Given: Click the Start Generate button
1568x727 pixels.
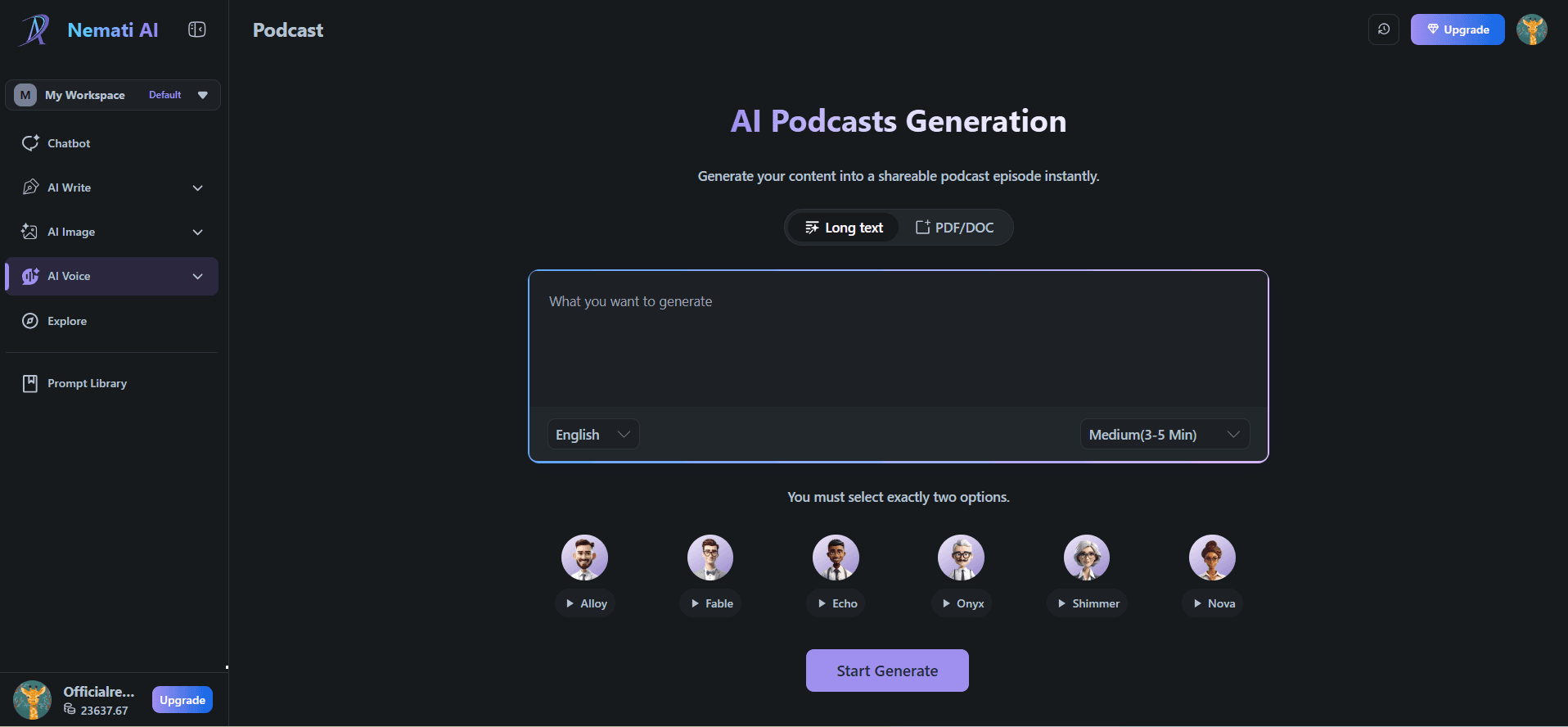Looking at the screenshot, I should (887, 671).
